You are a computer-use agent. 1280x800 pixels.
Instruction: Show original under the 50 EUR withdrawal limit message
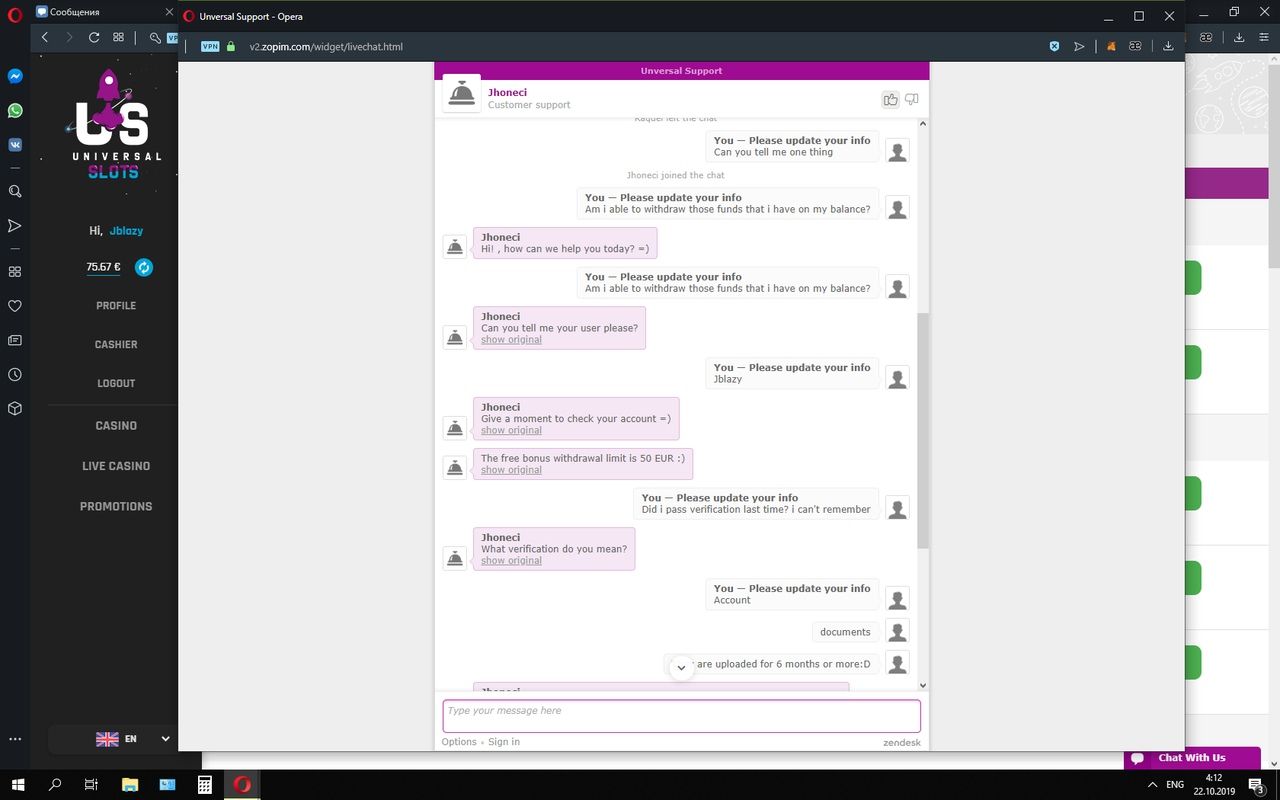(511, 470)
